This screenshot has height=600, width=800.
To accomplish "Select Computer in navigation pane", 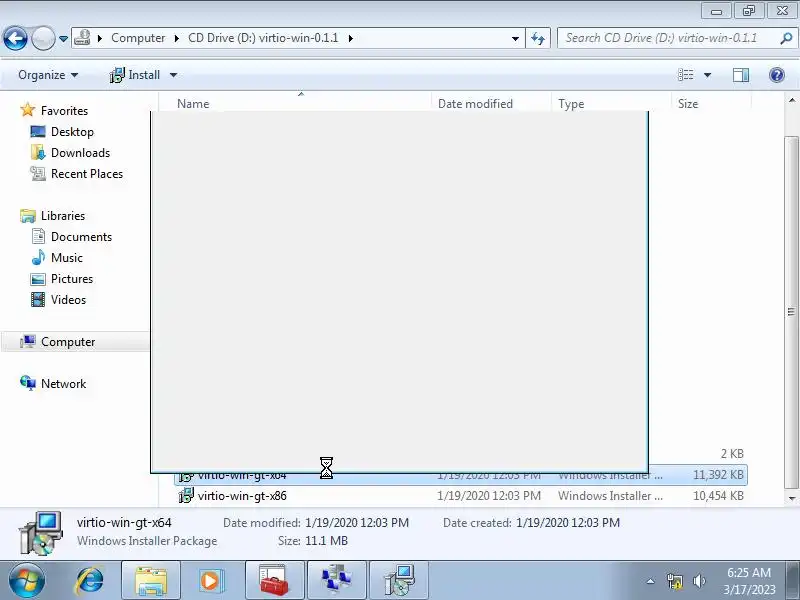I will click(x=68, y=342).
